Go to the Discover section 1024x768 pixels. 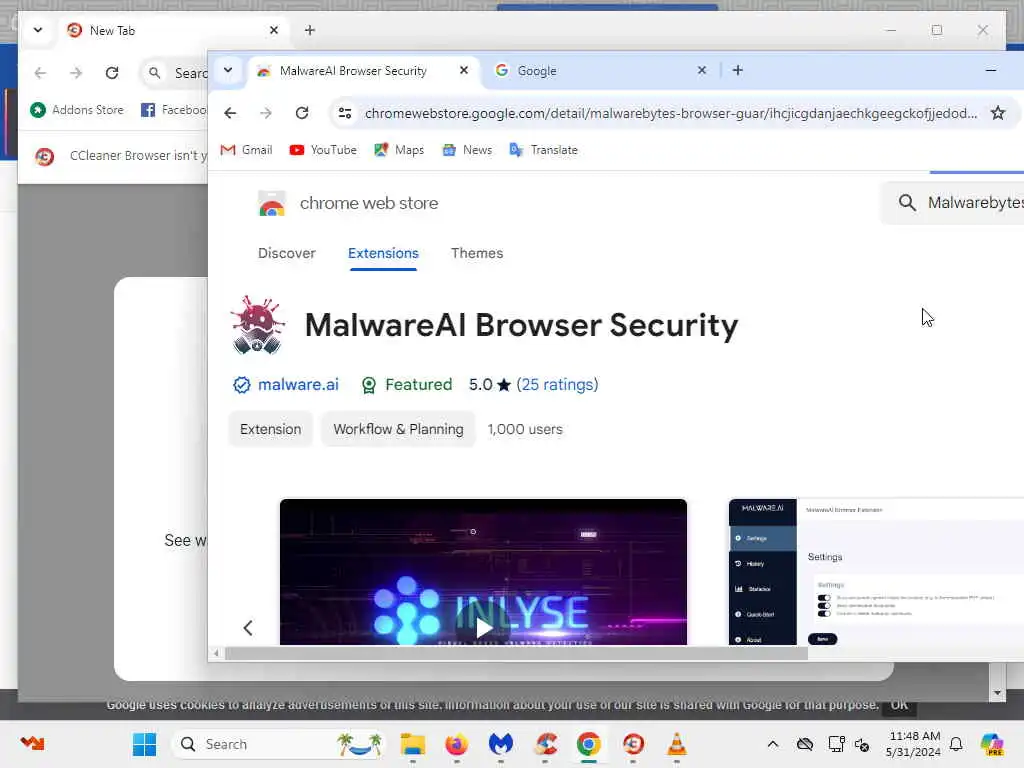pos(287,253)
